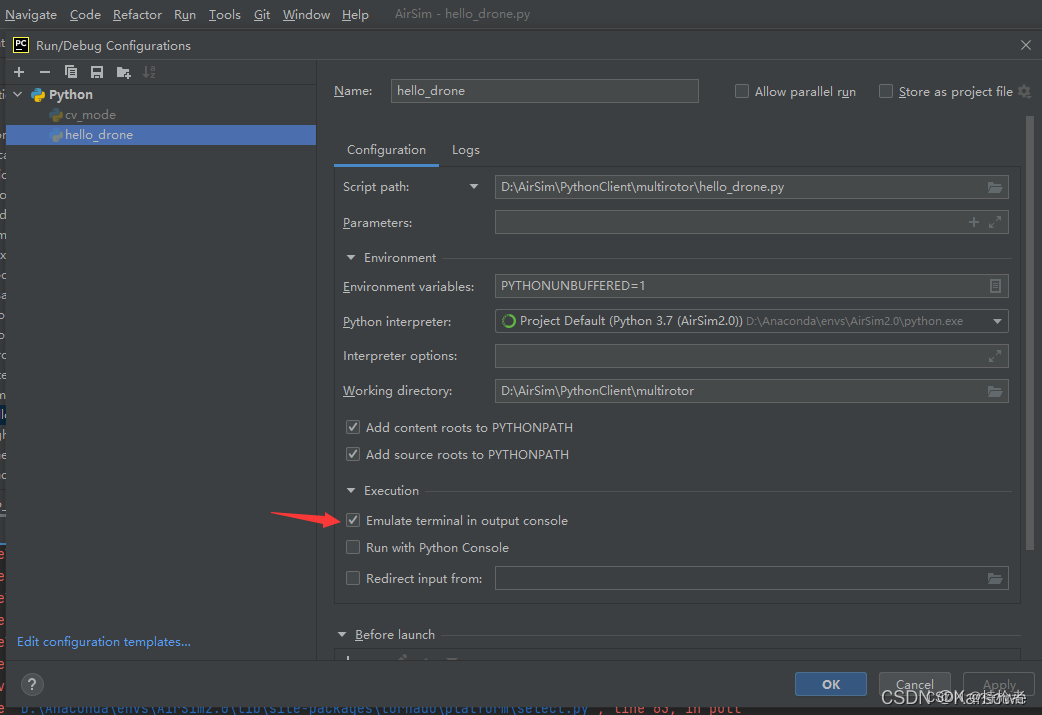This screenshot has width=1042, height=715.
Task: Switch to the Logs tab
Action: [465, 150]
